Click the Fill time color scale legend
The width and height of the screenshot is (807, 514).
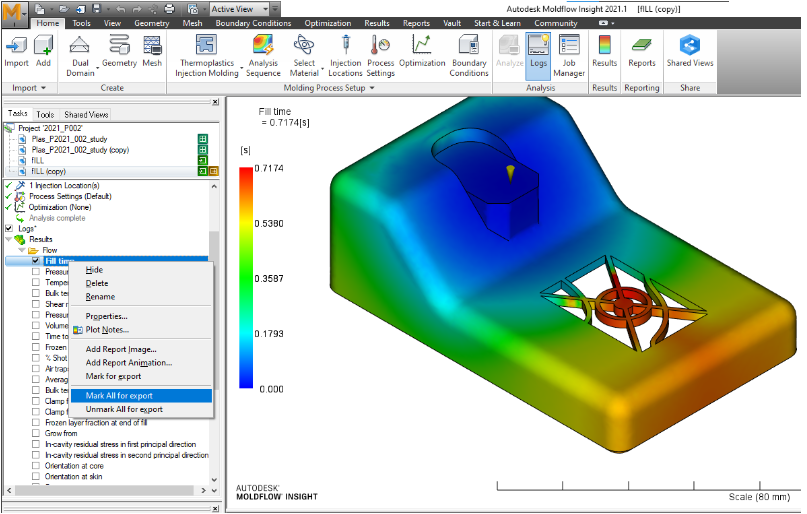point(246,277)
